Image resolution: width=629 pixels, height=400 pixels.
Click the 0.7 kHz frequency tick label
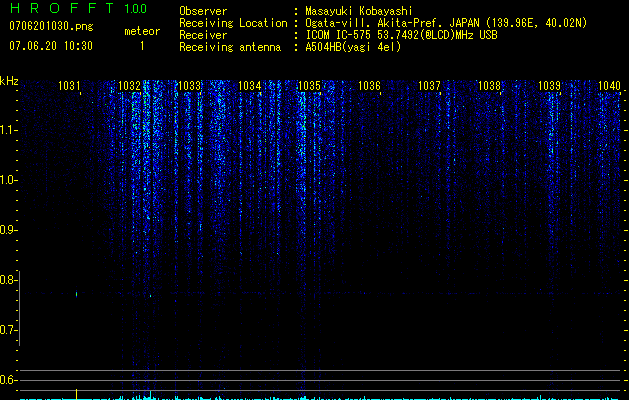(x=8, y=330)
